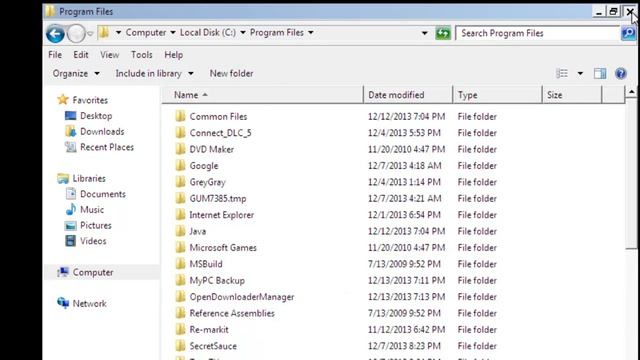640x360 pixels.
Task: Sort by the Name column header
Action: point(262,95)
